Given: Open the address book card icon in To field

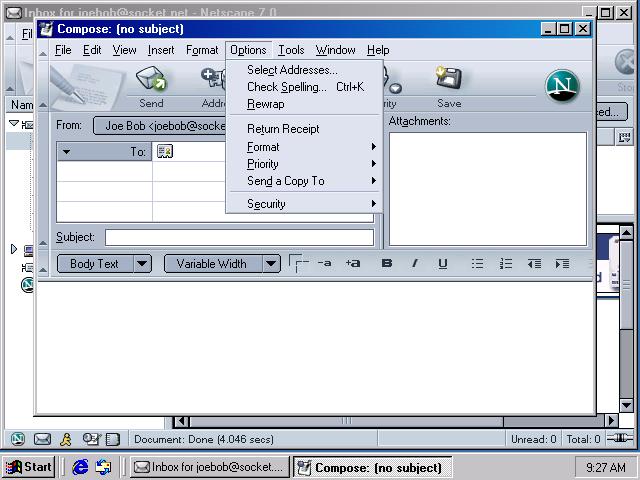Looking at the screenshot, I should pos(165,151).
